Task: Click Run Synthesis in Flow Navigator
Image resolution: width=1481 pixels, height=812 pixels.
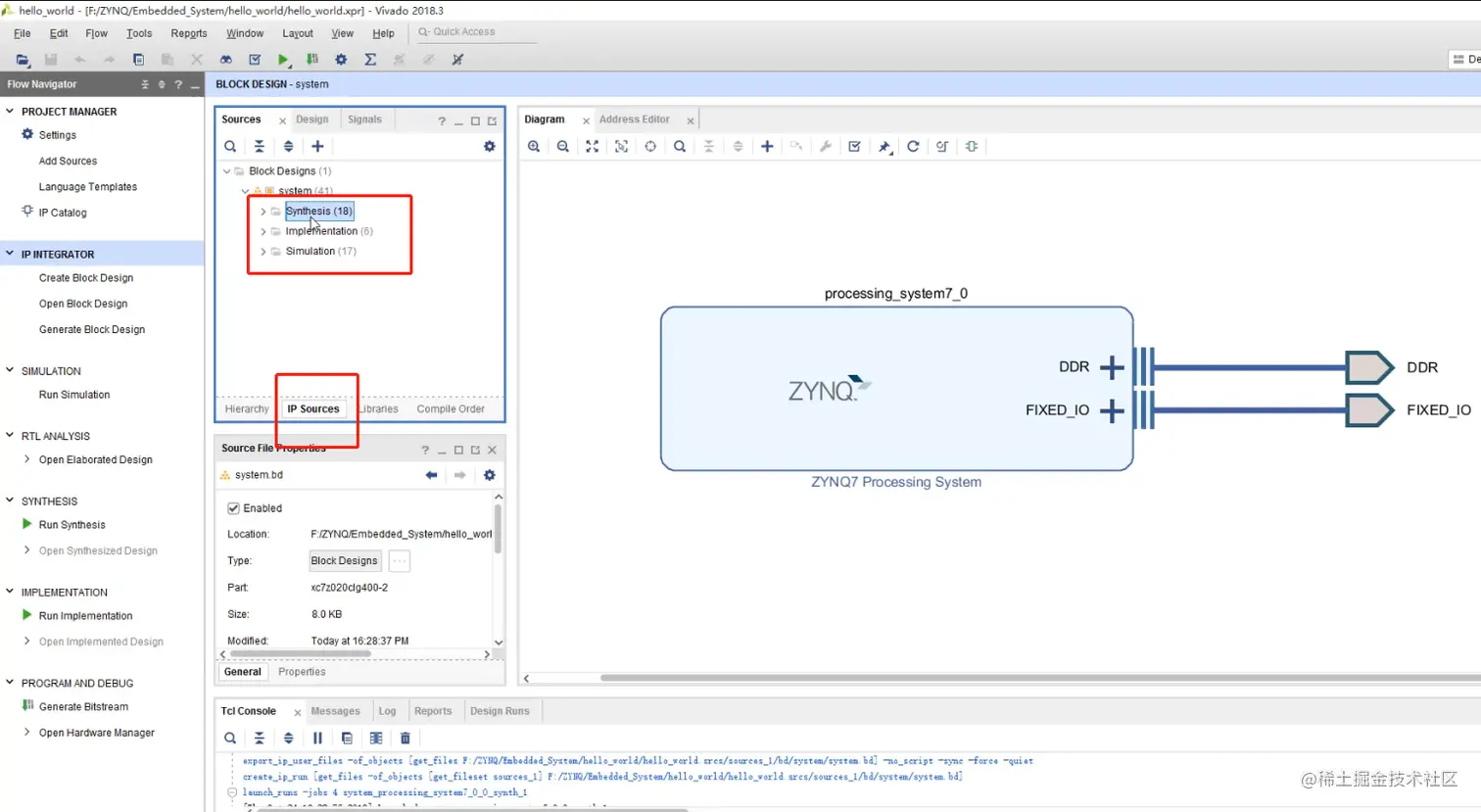Action: point(72,525)
